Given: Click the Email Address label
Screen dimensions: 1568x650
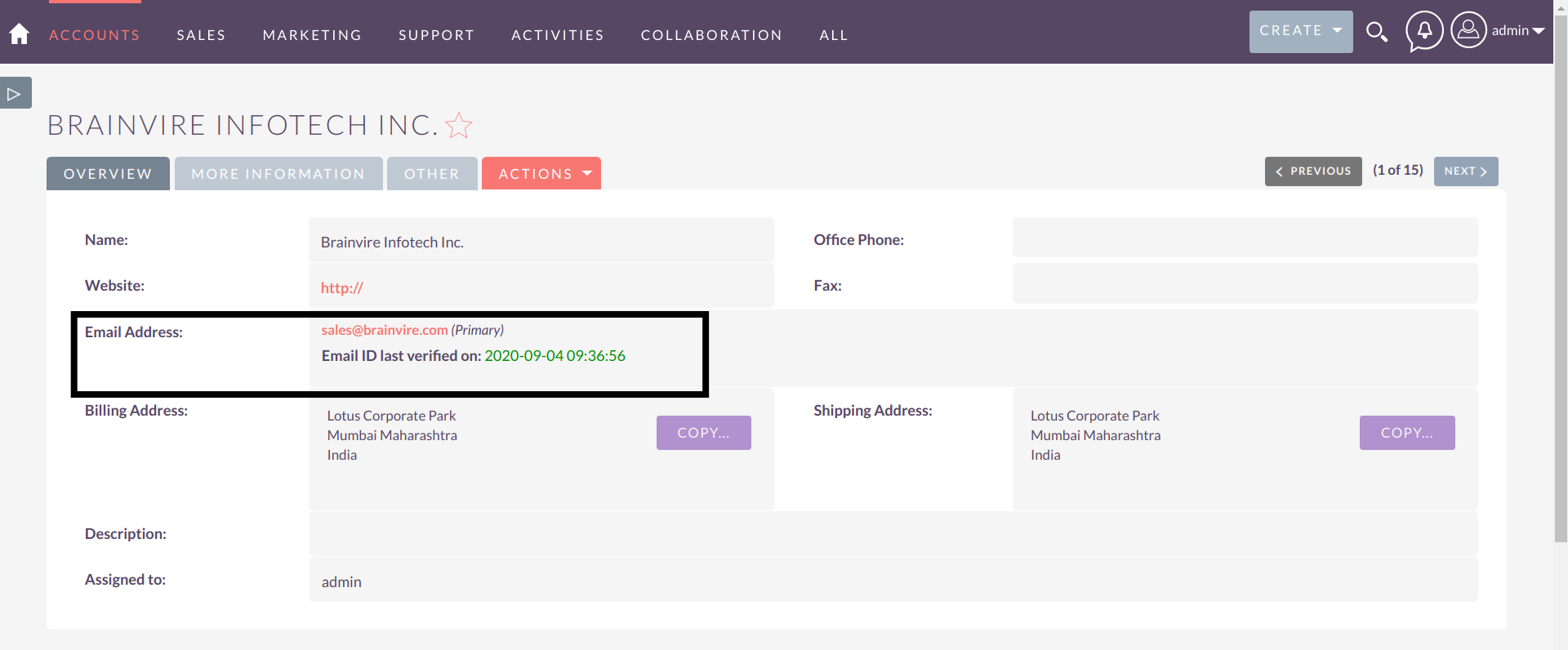Looking at the screenshot, I should pos(134,332).
